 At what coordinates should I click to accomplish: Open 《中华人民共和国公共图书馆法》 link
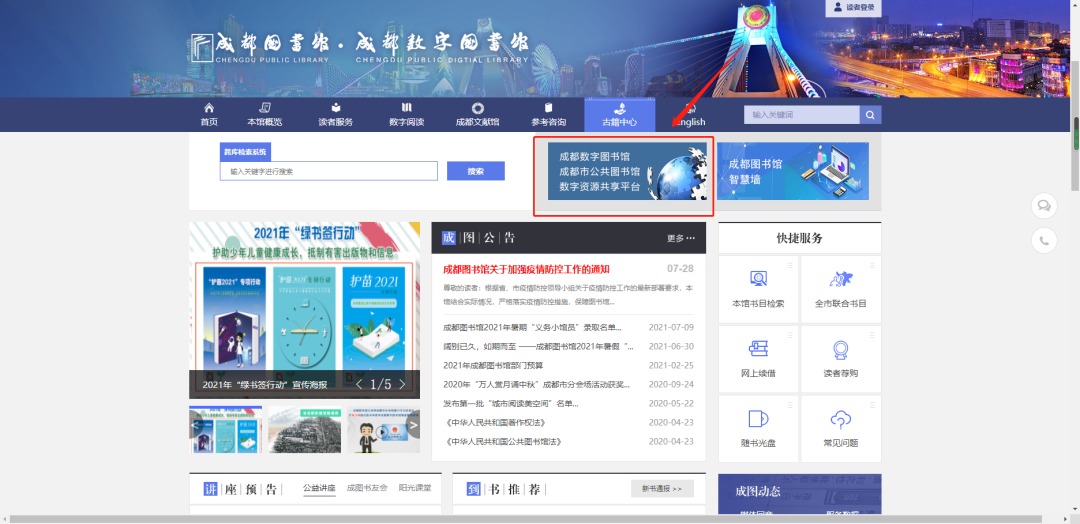click(504, 441)
